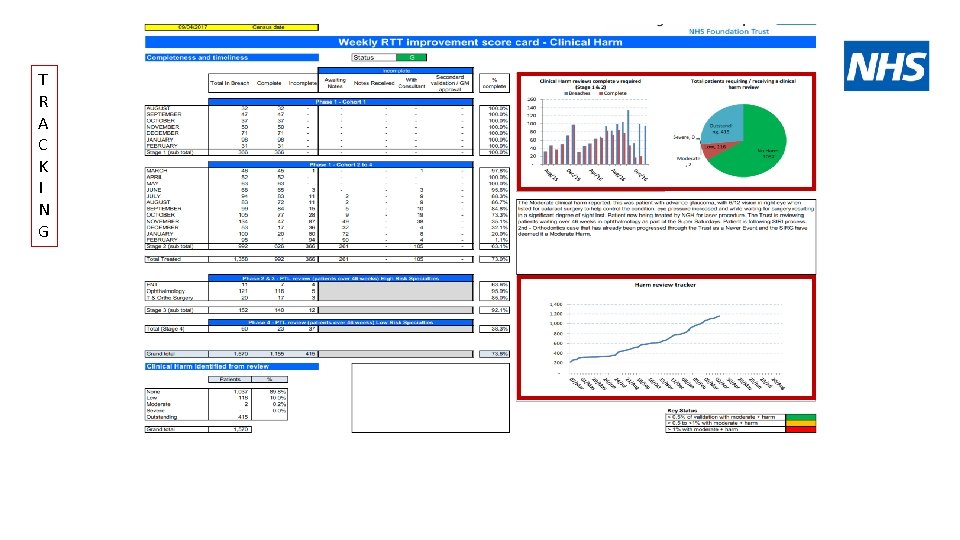Image resolution: width=960 pixels, height=540 pixels.
Task: Select the 'Clinical Harm identified from review' header
Action: coord(231,367)
